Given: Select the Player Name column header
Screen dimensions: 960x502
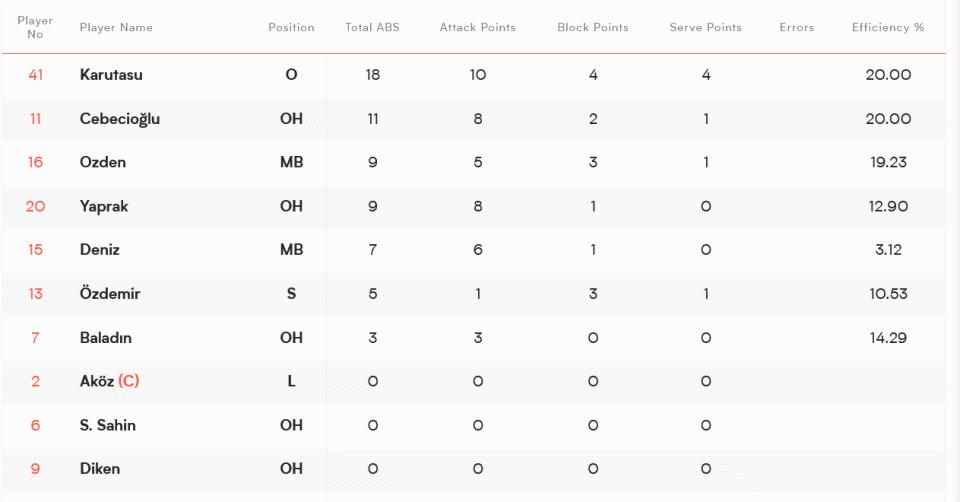Looking at the screenshot, I should (116, 28).
